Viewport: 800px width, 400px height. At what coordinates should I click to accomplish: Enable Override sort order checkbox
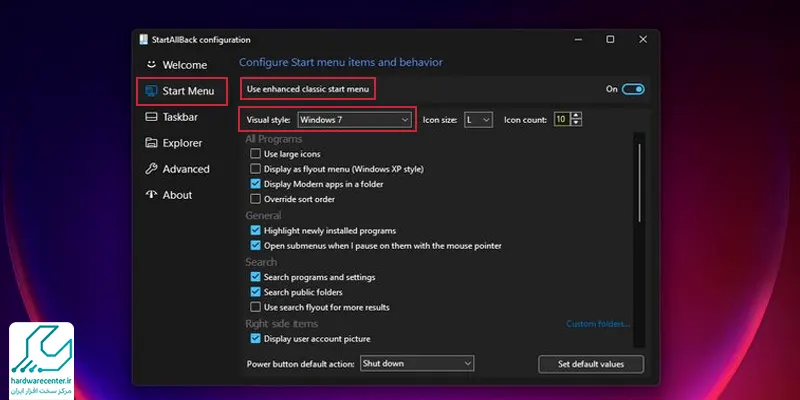(x=255, y=199)
